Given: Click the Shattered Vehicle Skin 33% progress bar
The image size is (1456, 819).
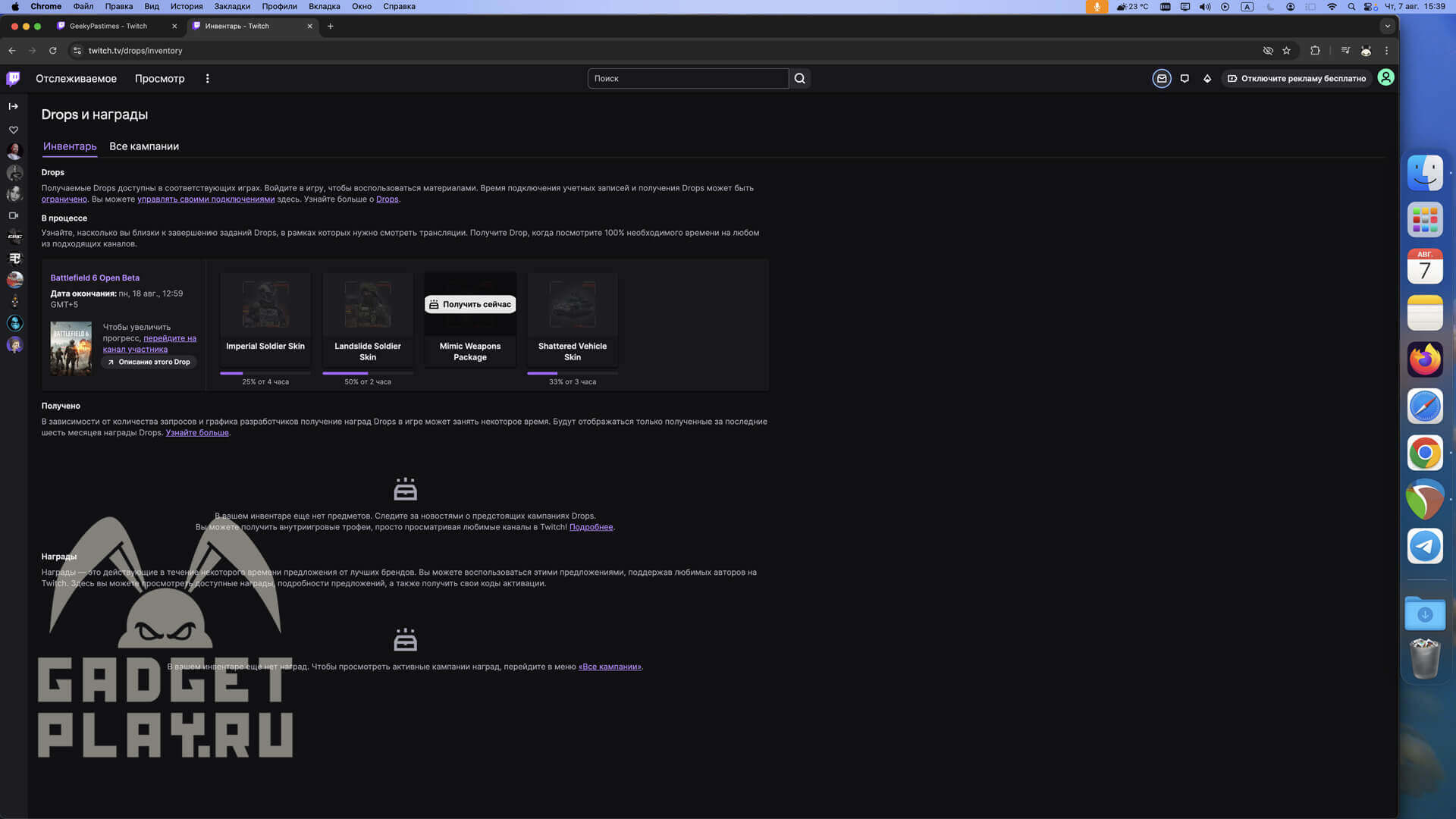Looking at the screenshot, I should pos(573,373).
